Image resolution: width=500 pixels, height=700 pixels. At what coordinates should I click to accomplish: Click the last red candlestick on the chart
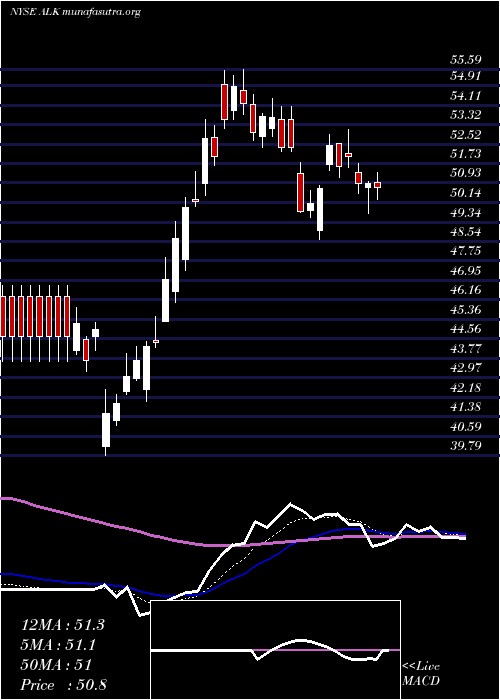point(377,185)
